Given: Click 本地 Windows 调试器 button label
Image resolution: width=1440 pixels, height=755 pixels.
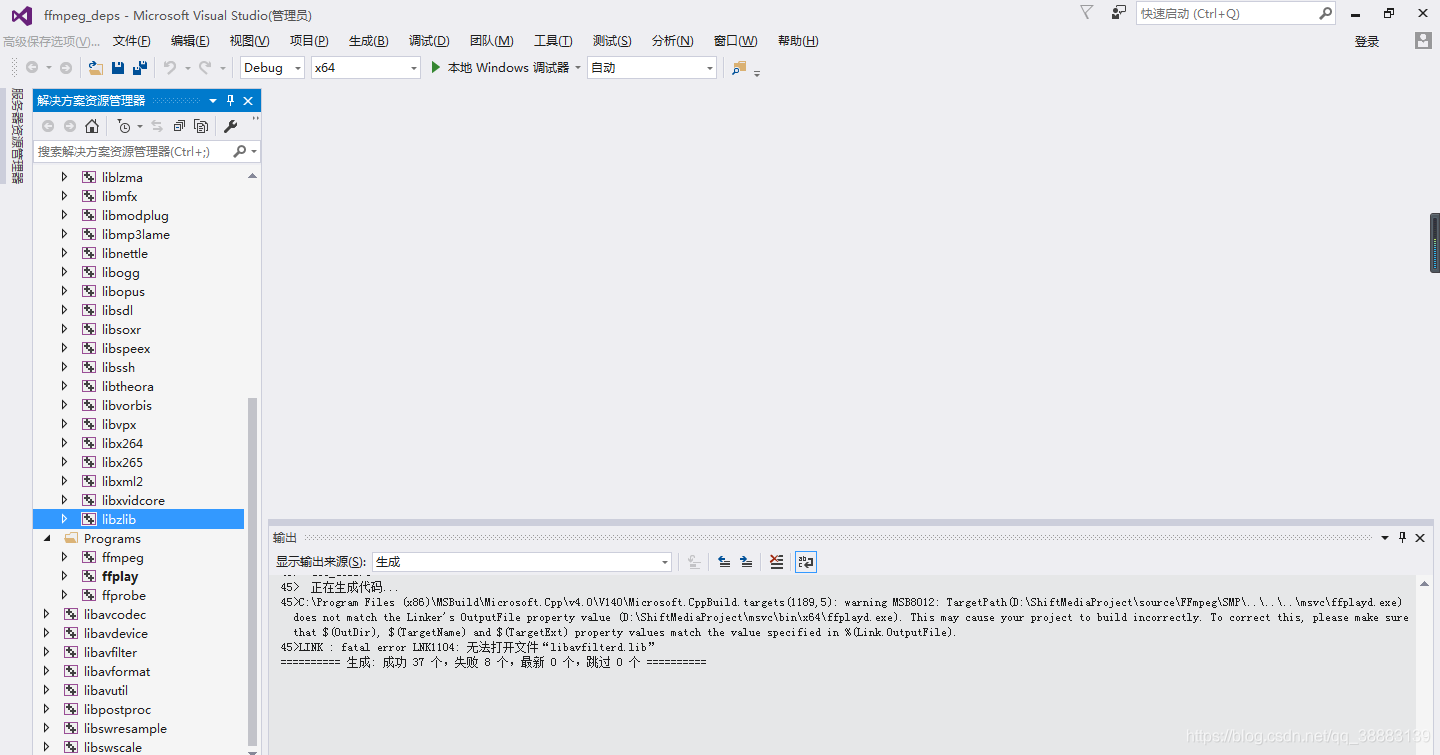Looking at the screenshot, I should click(508, 67).
